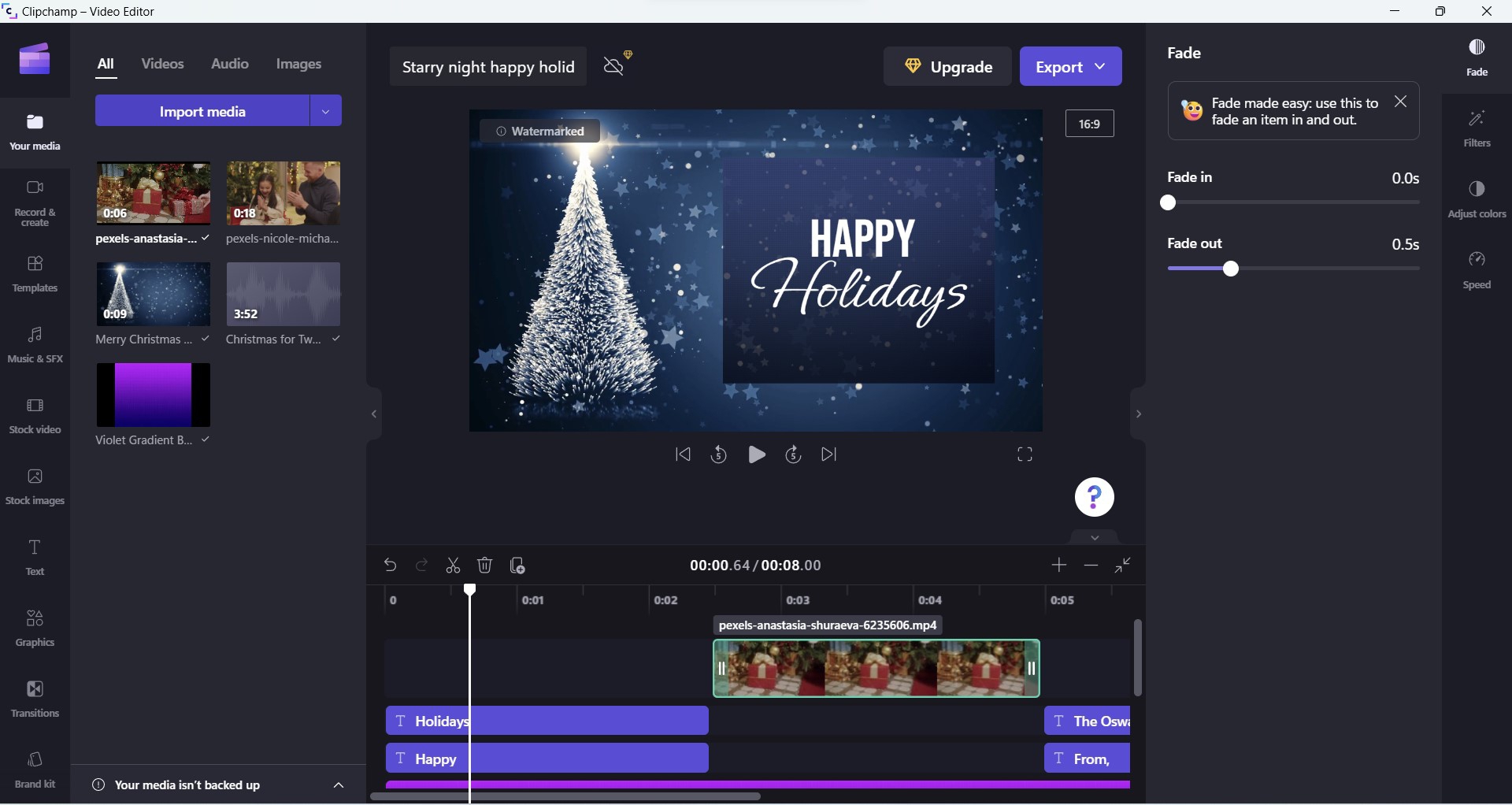1512x805 pixels.
Task: Click the timeline playhead marker
Action: click(x=470, y=590)
